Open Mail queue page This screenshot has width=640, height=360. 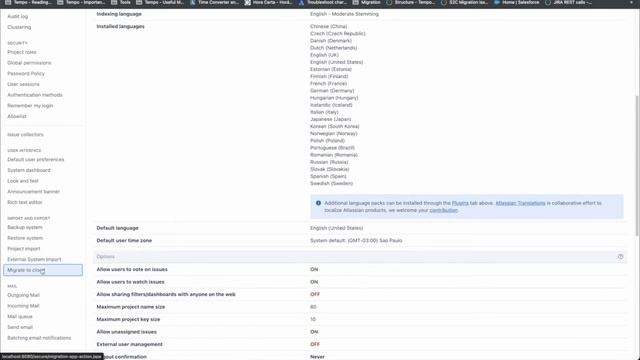(20, 317)
